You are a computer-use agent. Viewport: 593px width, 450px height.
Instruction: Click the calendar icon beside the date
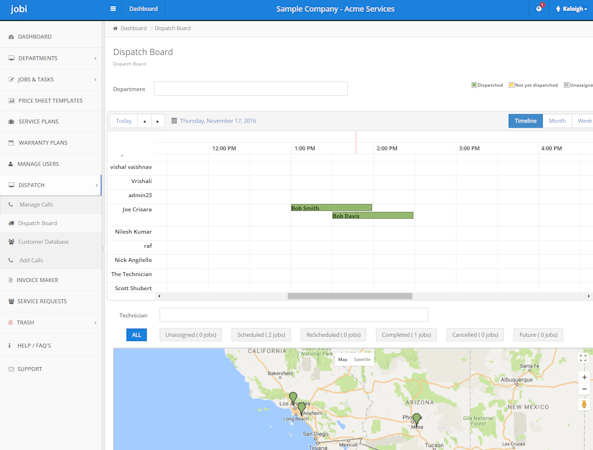[174, 121]
